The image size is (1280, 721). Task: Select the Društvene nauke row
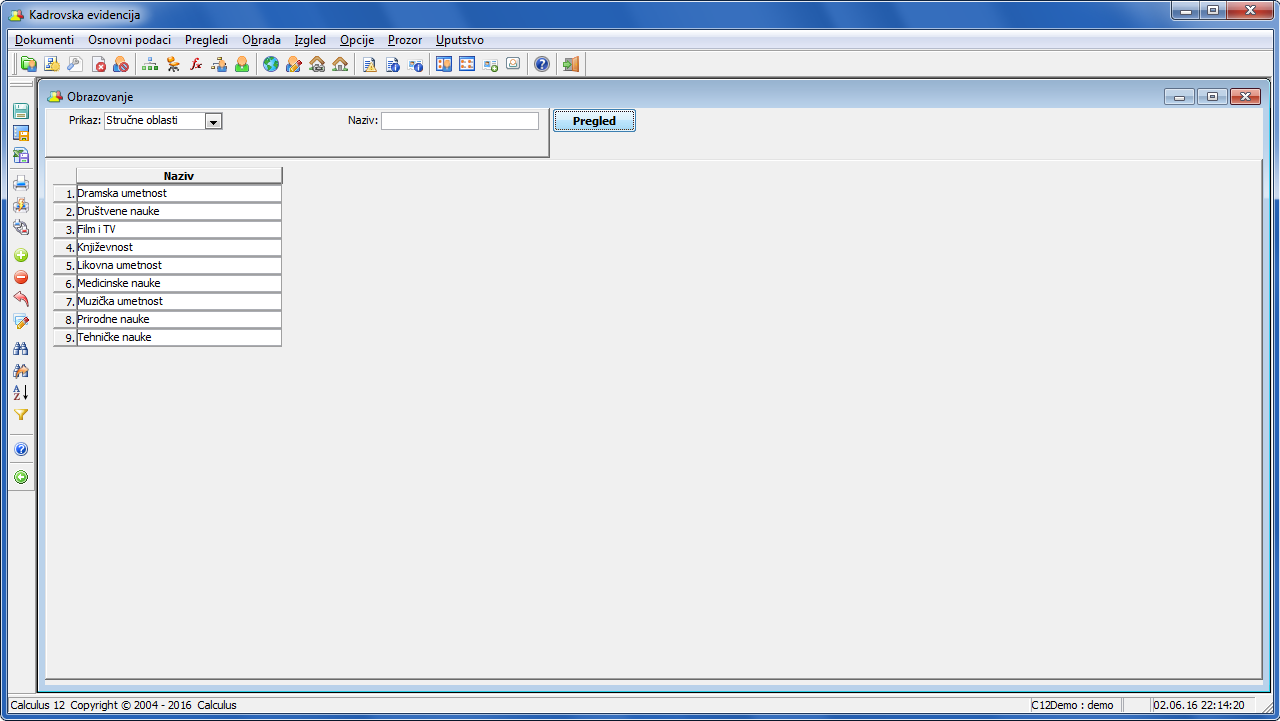[x=179, y=211]
